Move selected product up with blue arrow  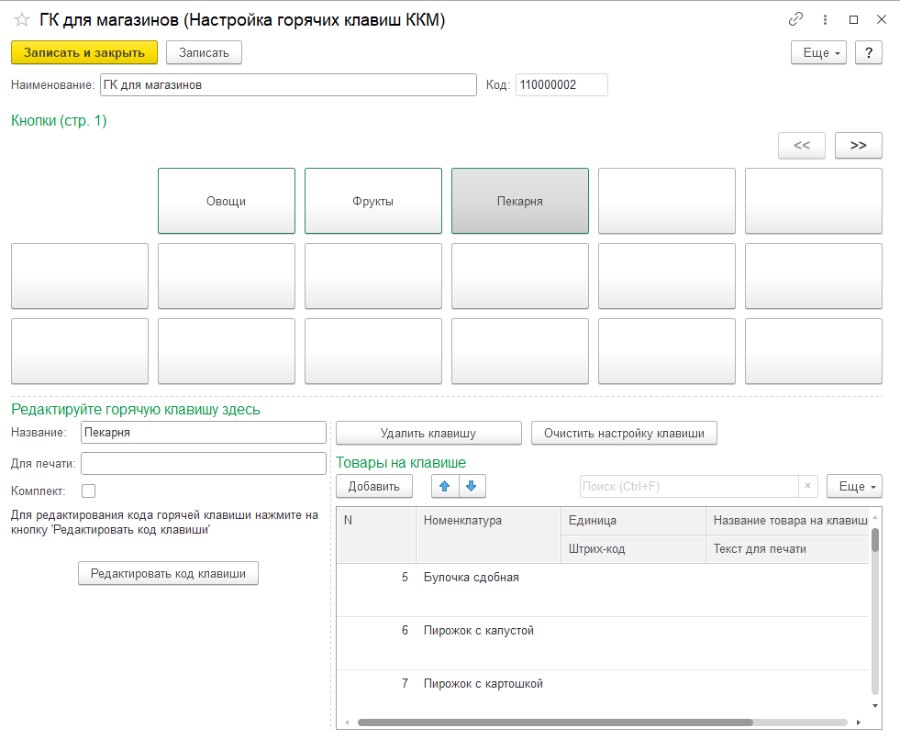[444, 487]
